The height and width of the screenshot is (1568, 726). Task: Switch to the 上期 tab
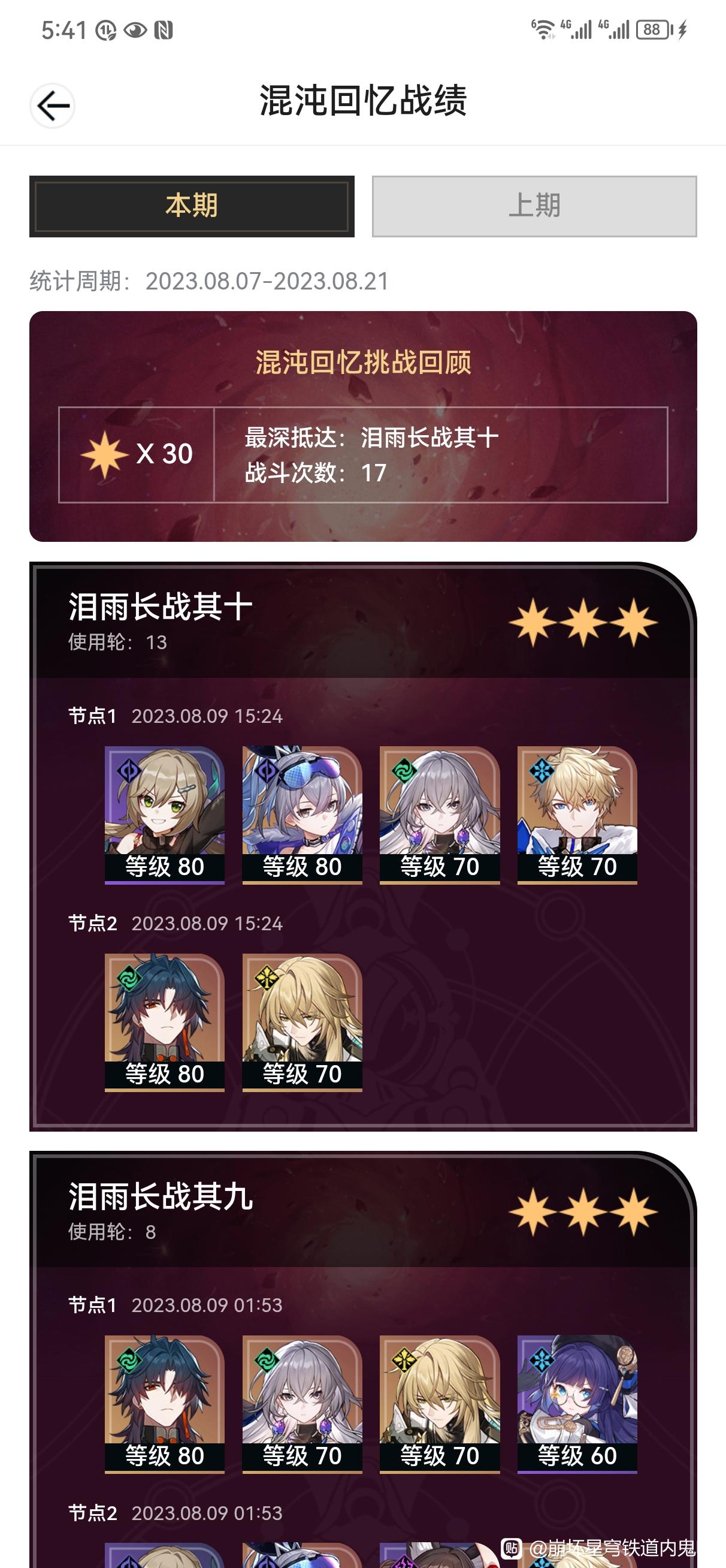(x=534, y=206)
